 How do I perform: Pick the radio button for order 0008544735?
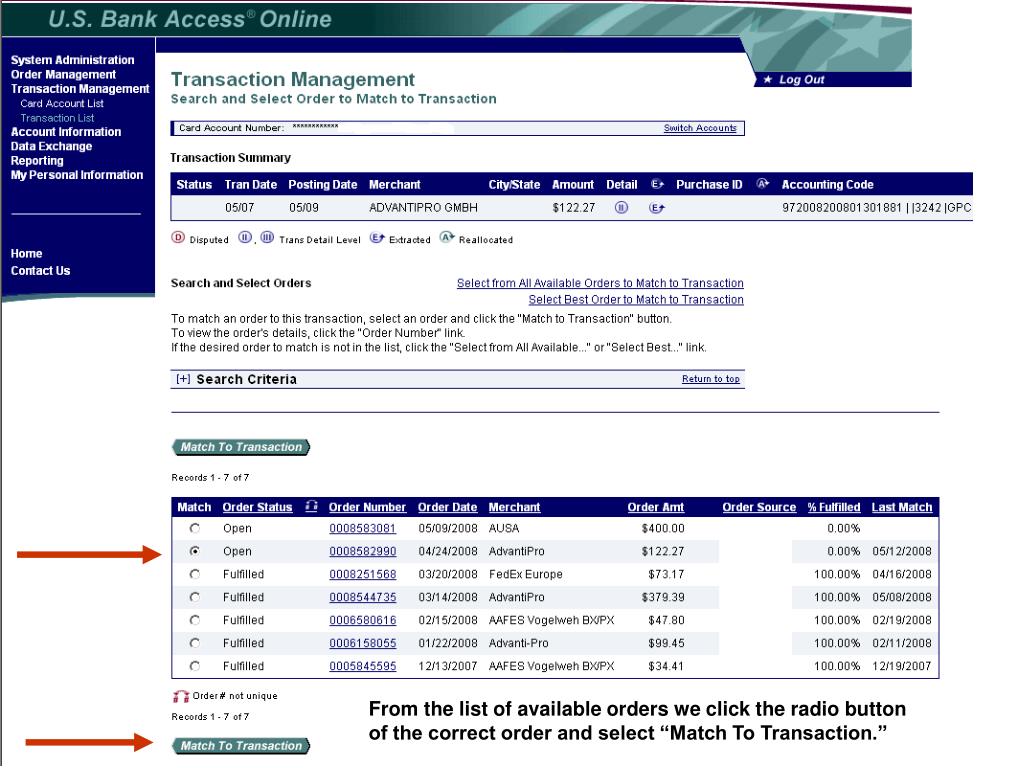coord(195,598)
